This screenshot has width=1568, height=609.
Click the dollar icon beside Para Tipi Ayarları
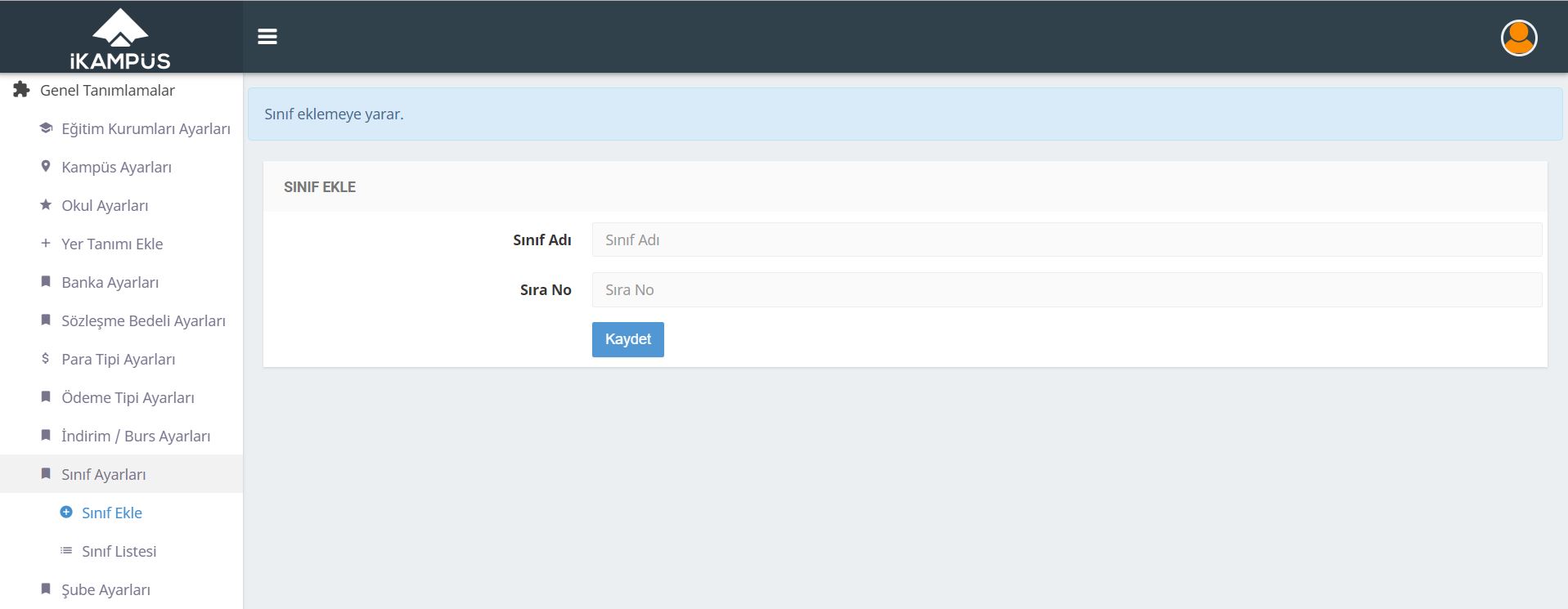pyautogui.click(x=46, y=358)
